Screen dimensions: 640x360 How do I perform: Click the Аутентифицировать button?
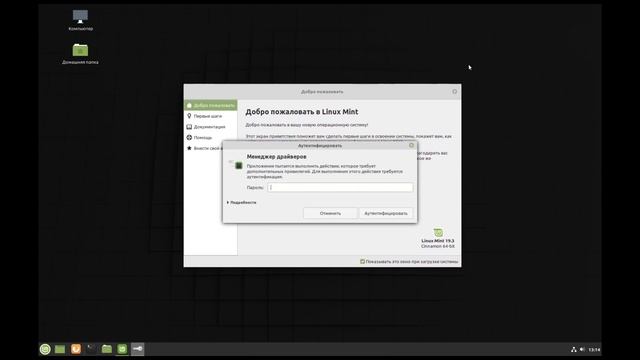coord(386,213)
